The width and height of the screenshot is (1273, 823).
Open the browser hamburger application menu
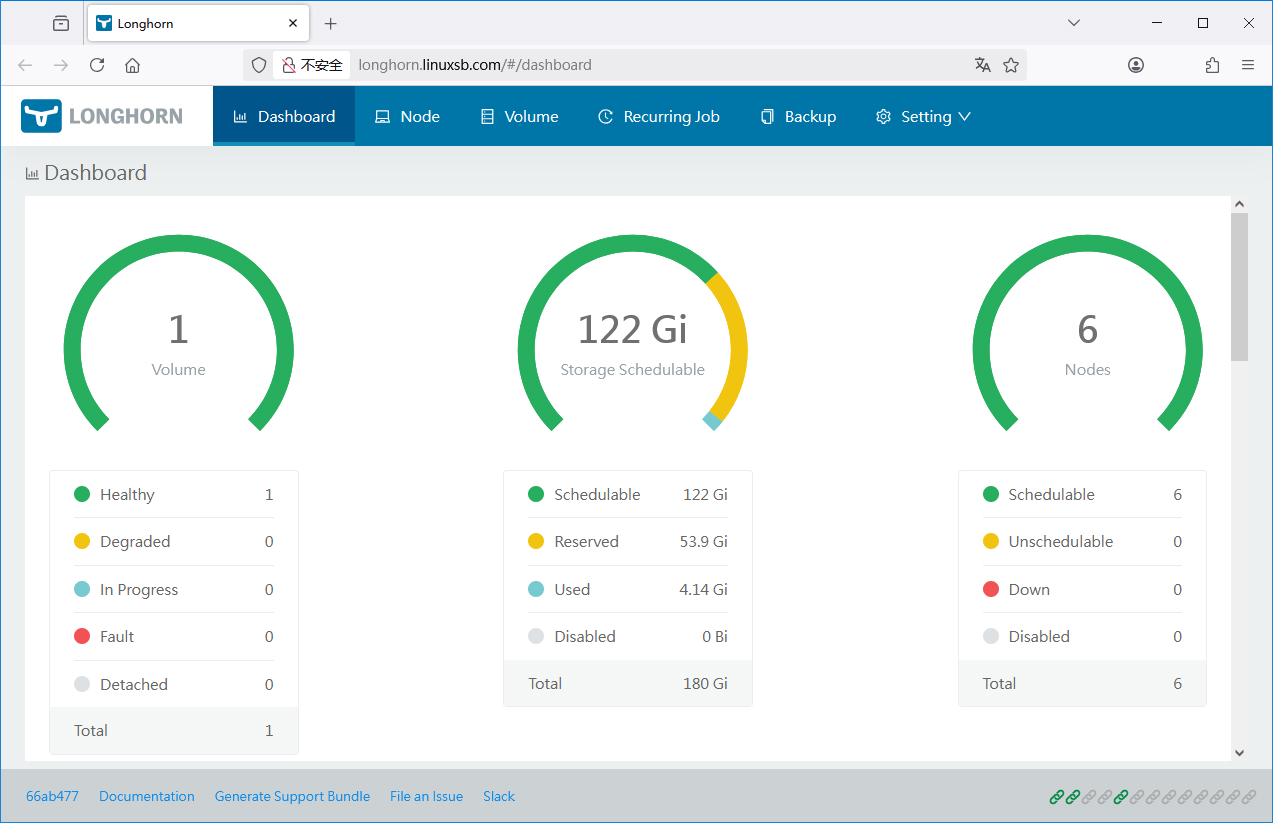[1247, 65]
